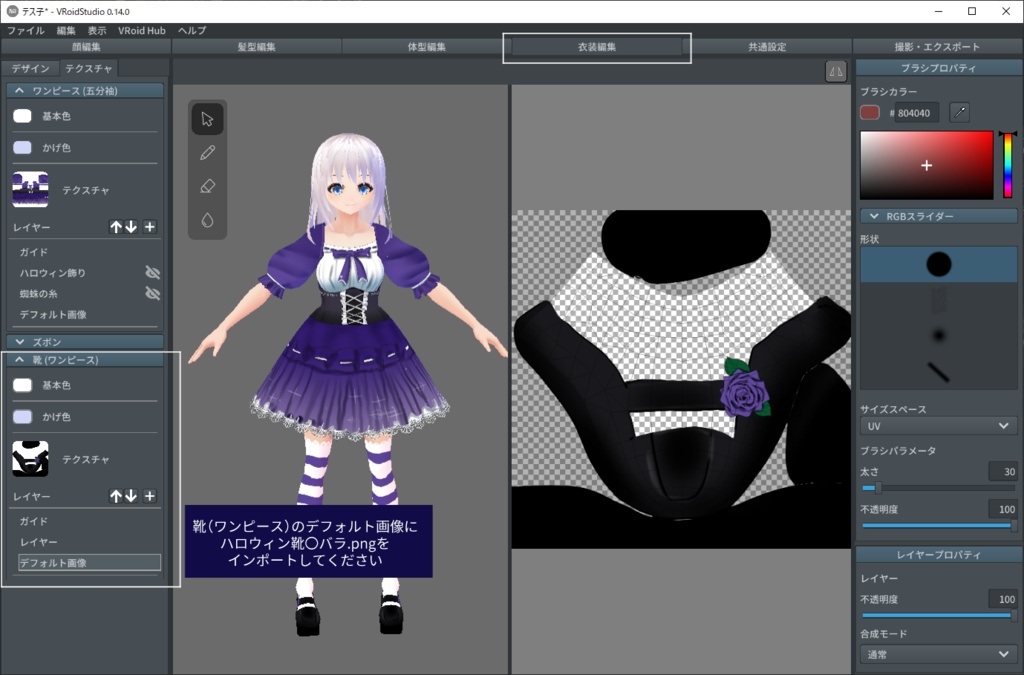The height and width of the screenshot is (675, 1024).
Task: Click the shoes texture thumbnail
Action: [31, 456]
